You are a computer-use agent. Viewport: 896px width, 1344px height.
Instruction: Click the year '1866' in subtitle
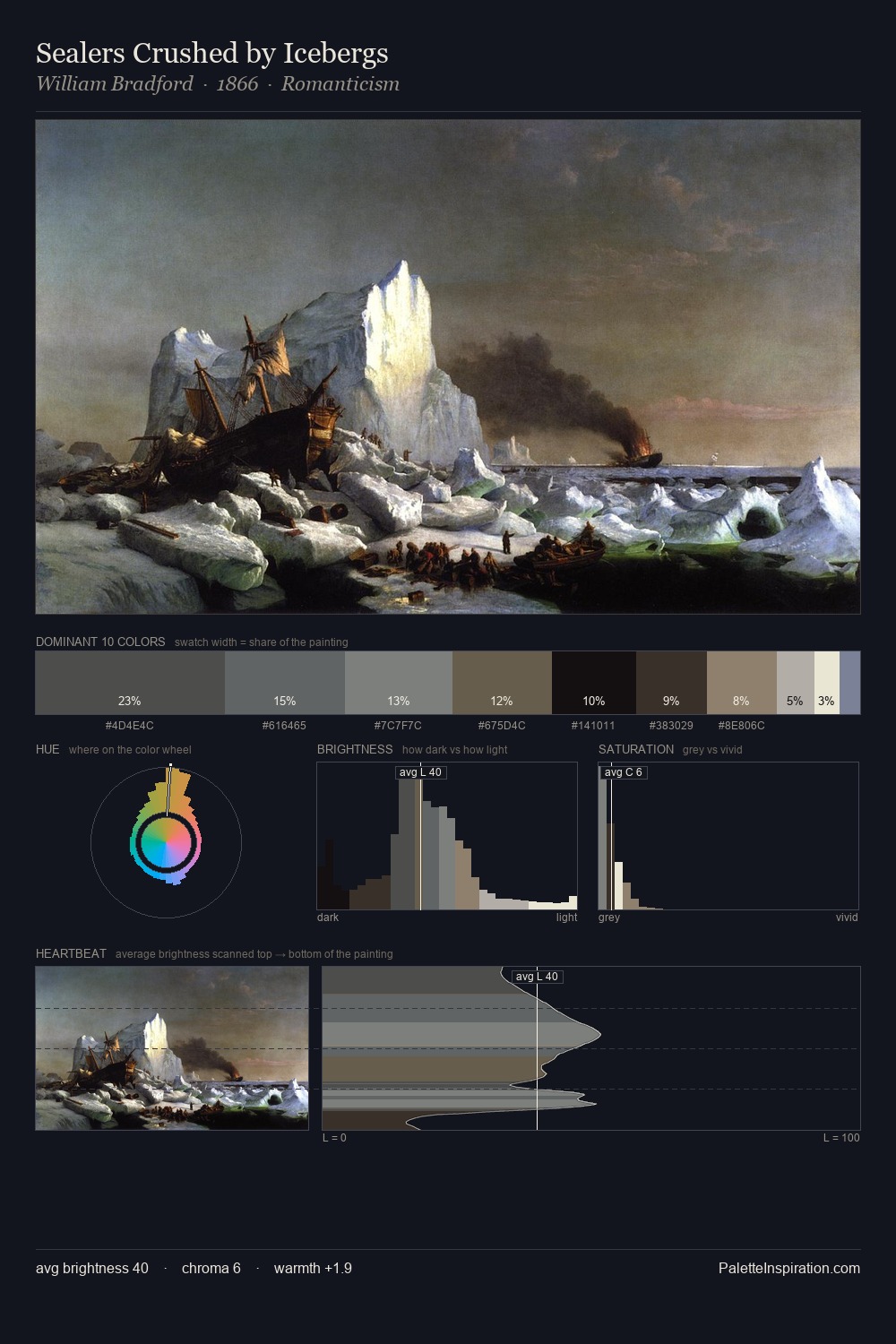click(x=237, y=84)
